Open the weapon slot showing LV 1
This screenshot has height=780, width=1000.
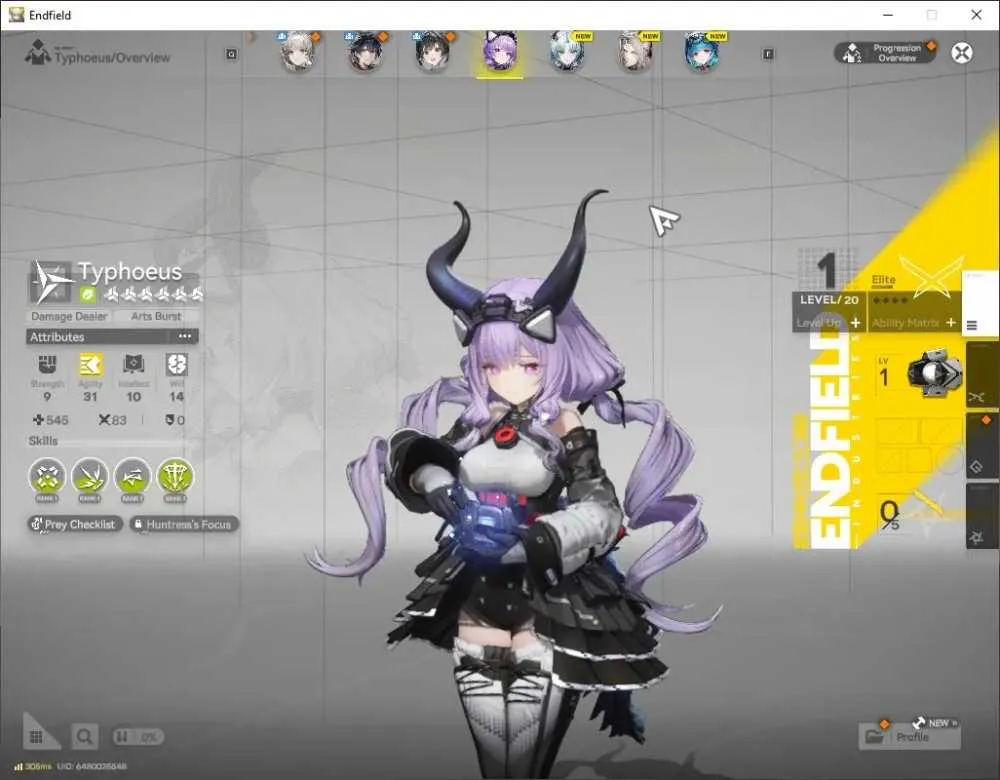tap(919, 374)
